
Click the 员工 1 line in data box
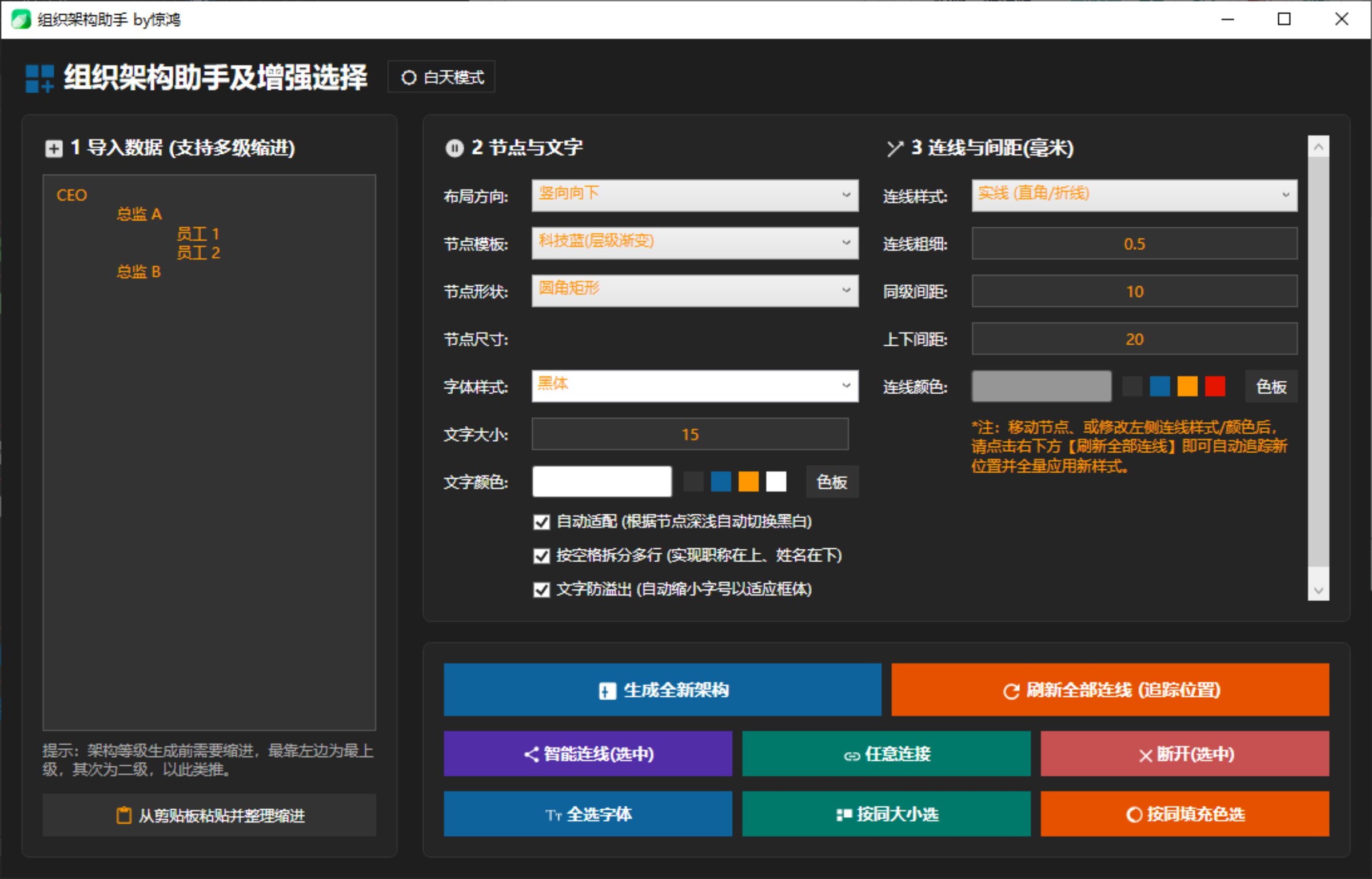coord(198,234)
